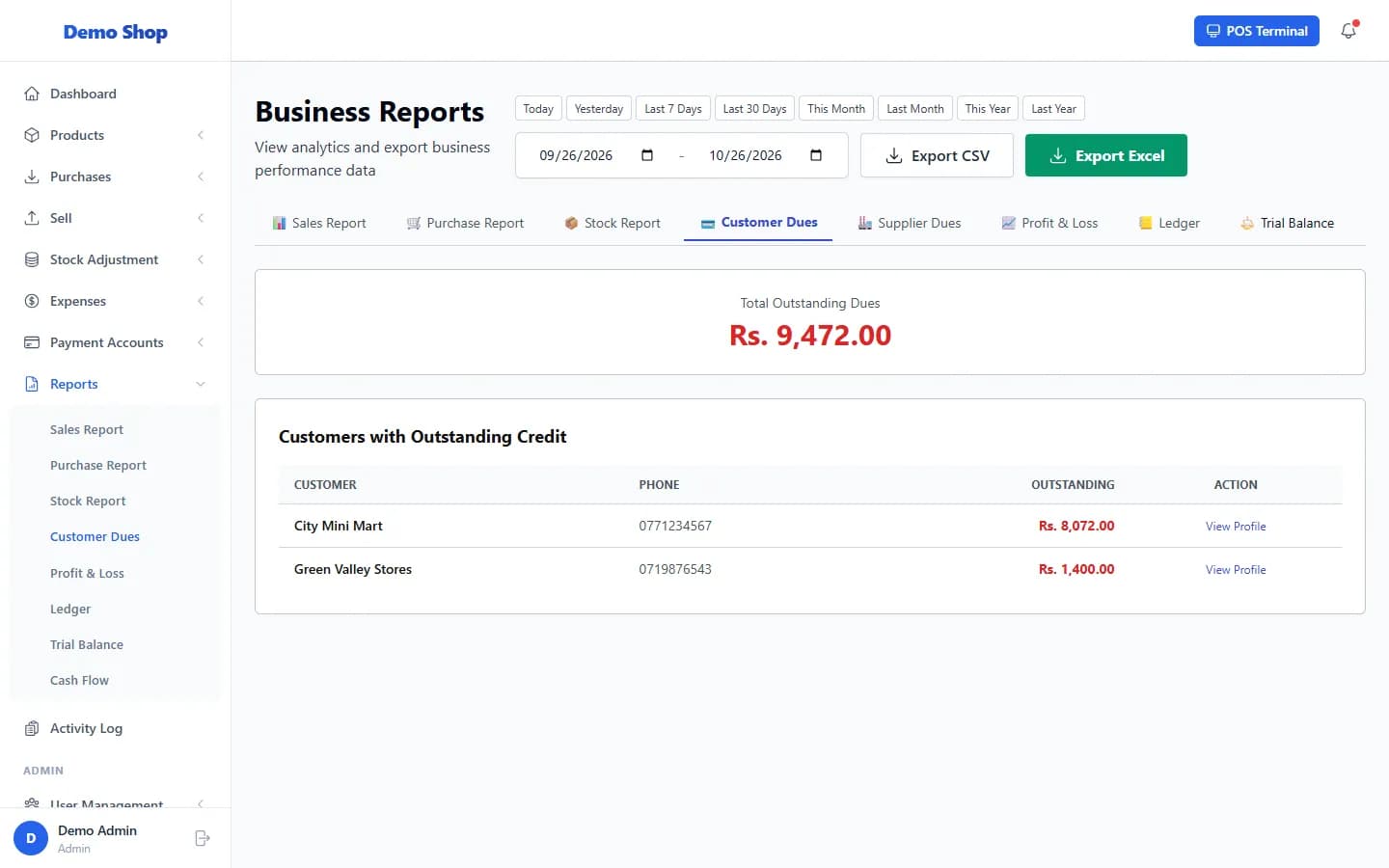The width and height of the screenshot is (1389, 868).
Task: Expand the Products submenu chevron
Action: pyautogui.click(x=201, y=135)
